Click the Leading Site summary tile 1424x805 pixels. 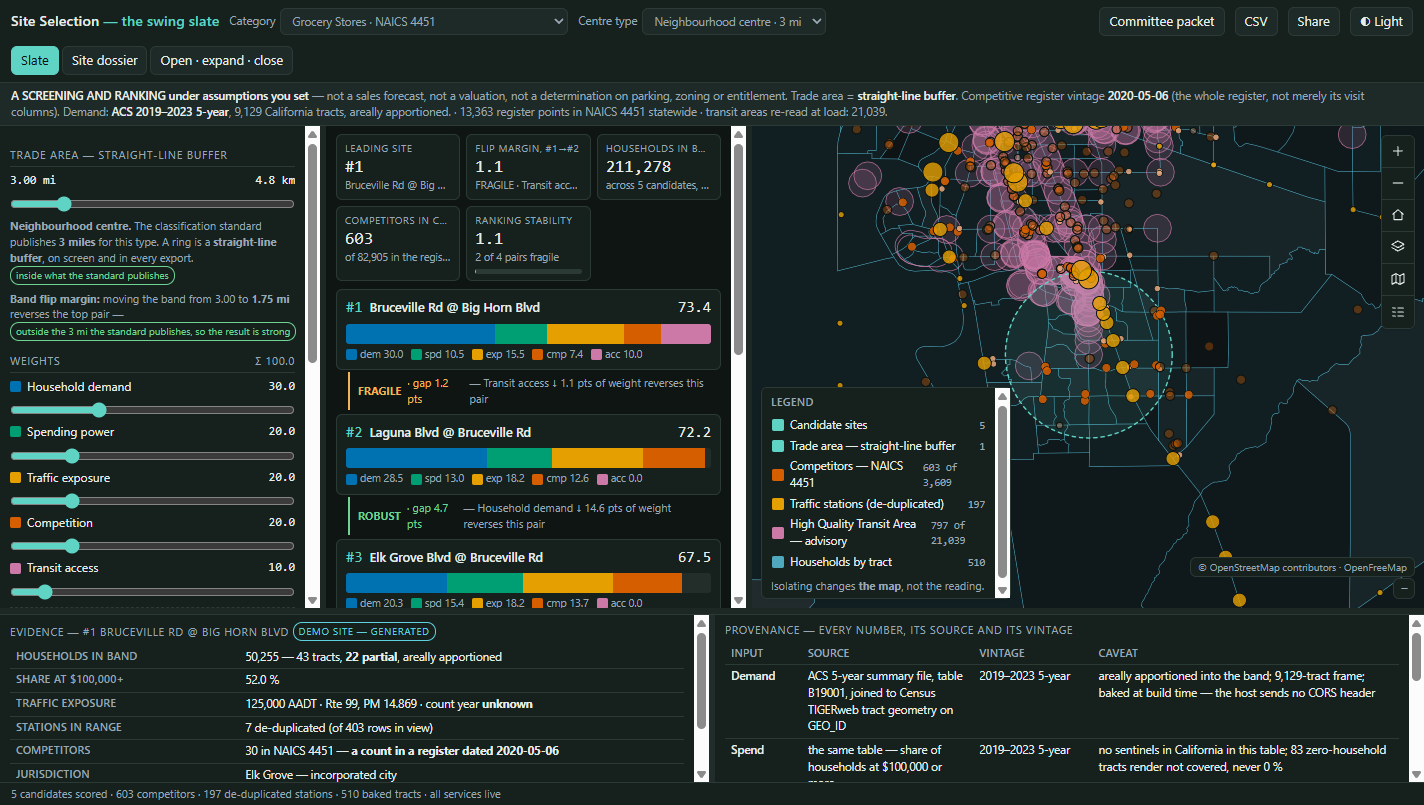click(x=398, y=167)
